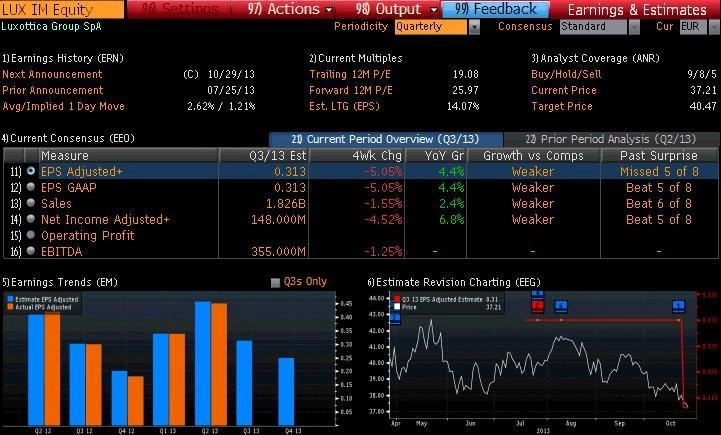Click the Measure column header

click(128, 155)
